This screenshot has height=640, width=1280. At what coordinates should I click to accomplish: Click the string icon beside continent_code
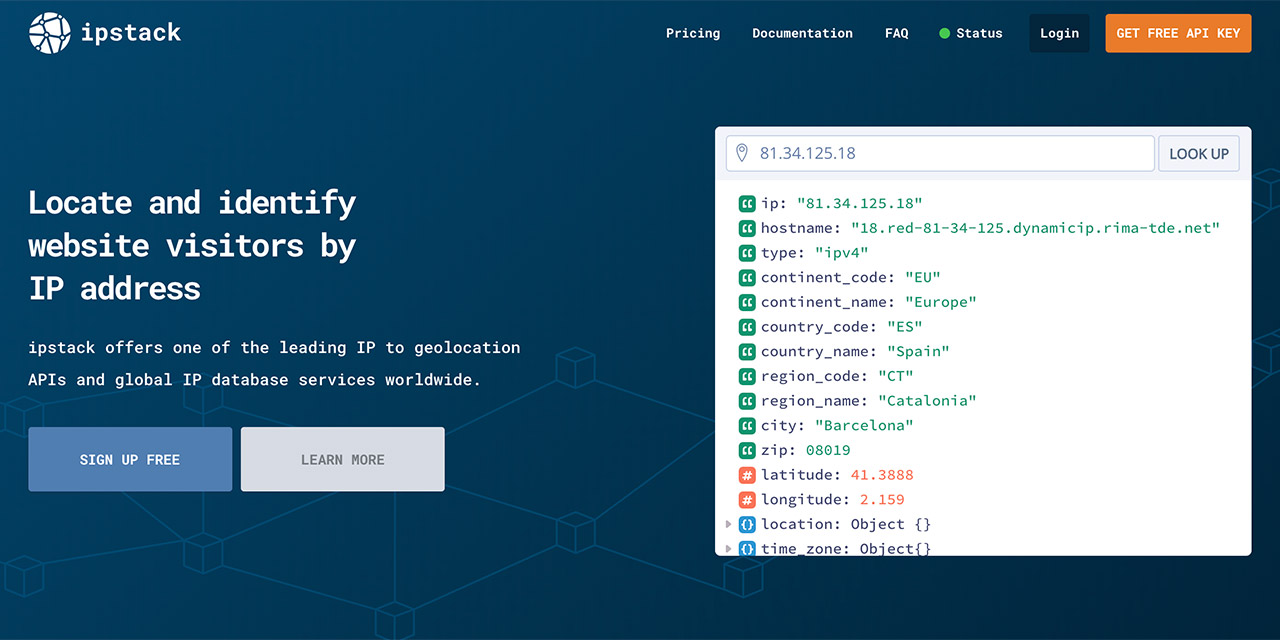747,277
